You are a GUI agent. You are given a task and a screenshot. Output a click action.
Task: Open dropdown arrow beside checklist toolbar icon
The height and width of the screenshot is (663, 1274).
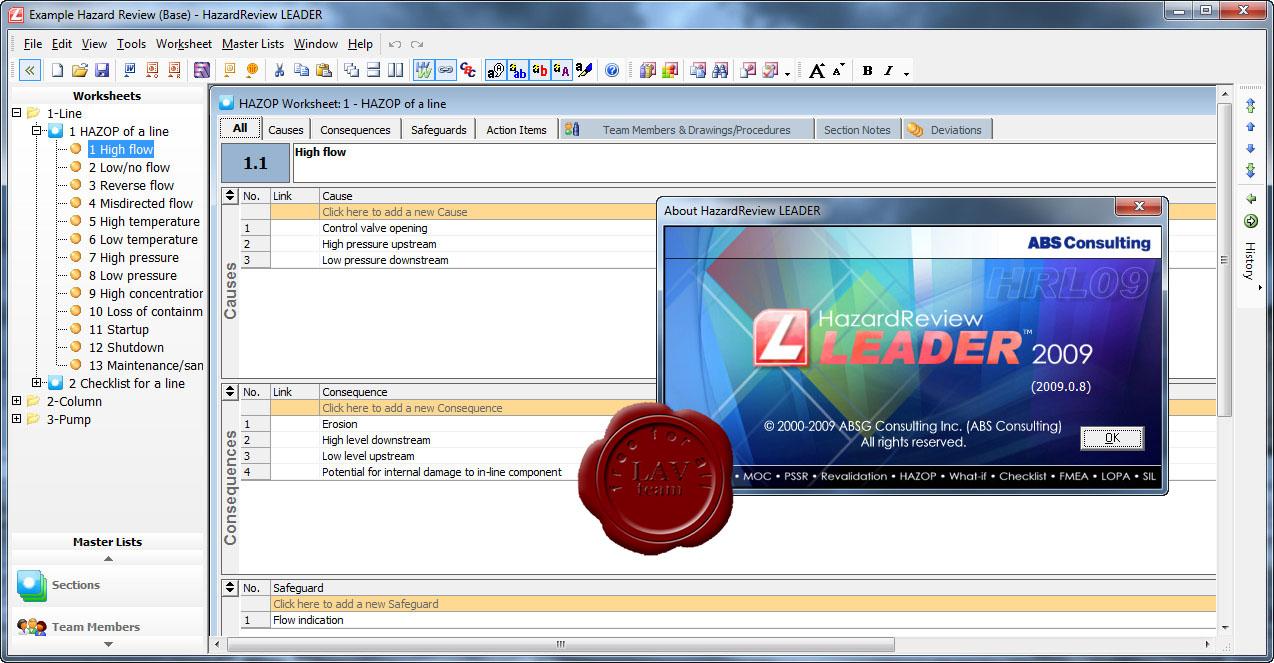(x=787, y=73)
